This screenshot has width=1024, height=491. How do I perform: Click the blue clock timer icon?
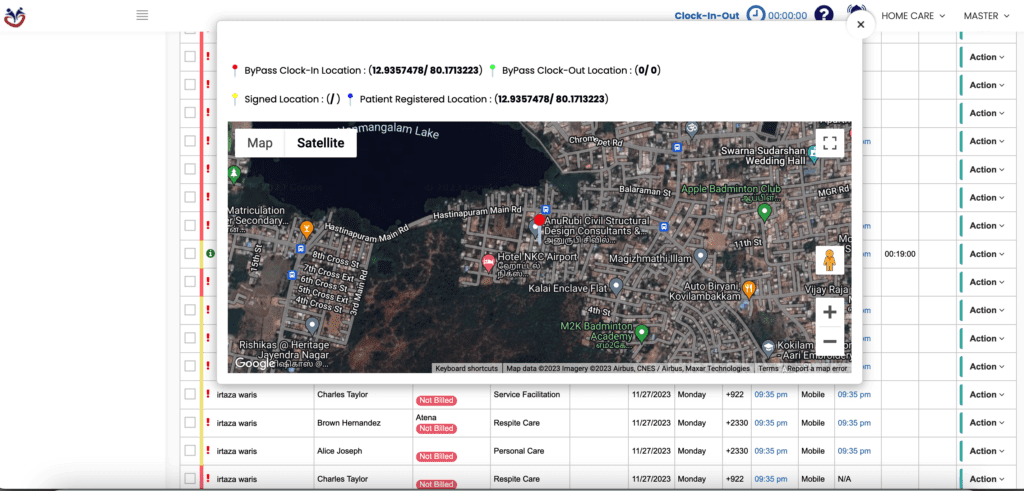tap(756, 15)
